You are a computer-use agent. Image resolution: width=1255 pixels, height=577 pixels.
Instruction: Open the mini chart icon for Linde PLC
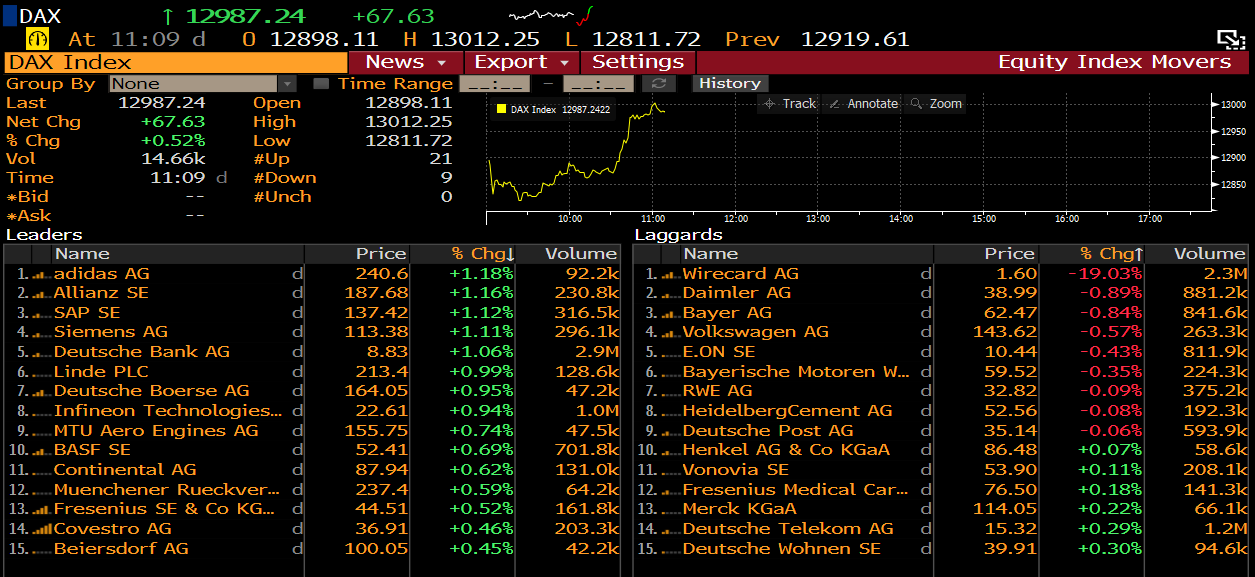pos(41,372)
